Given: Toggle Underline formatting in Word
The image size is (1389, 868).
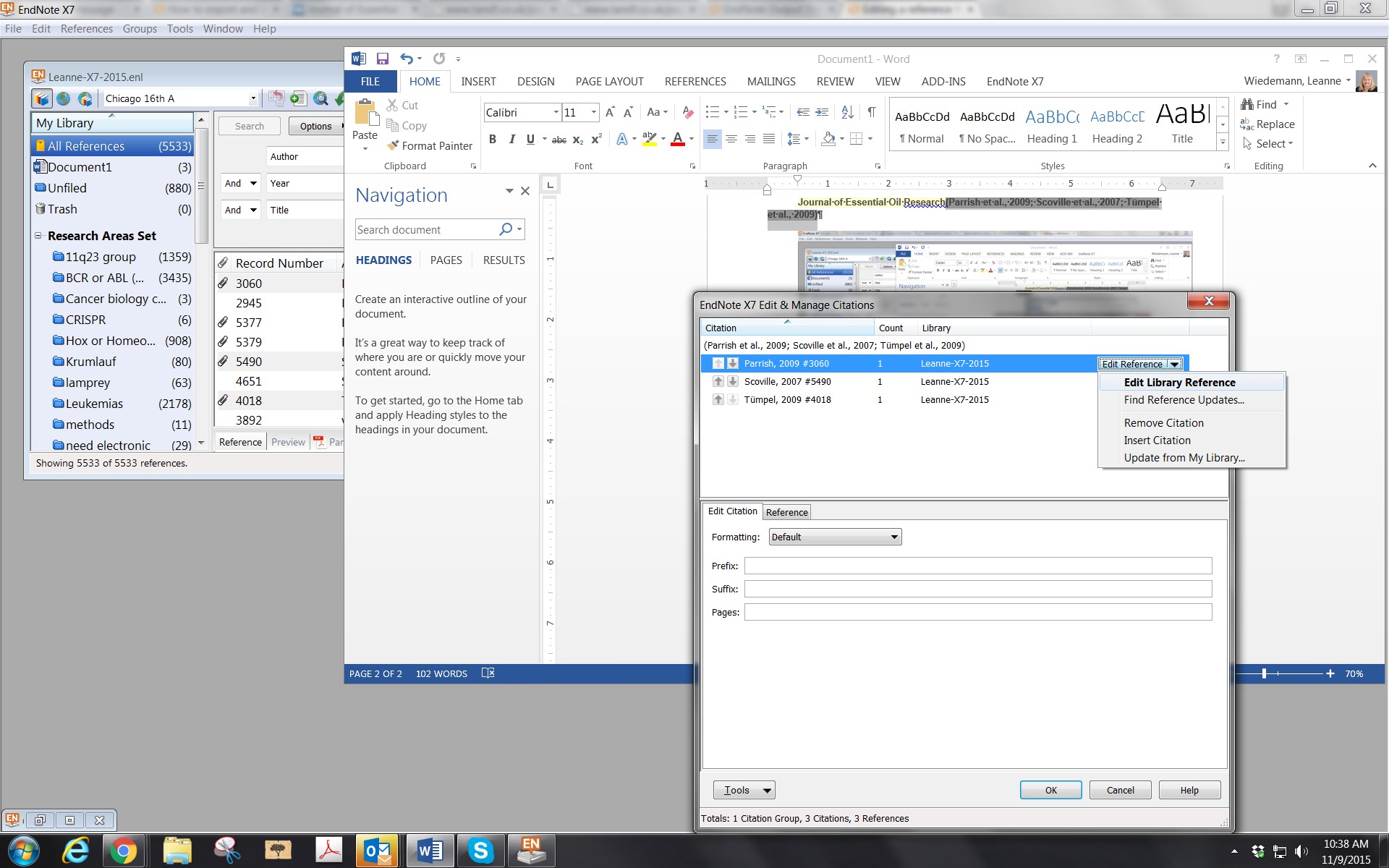Looking at the screenshot, I should click(530, 139).
